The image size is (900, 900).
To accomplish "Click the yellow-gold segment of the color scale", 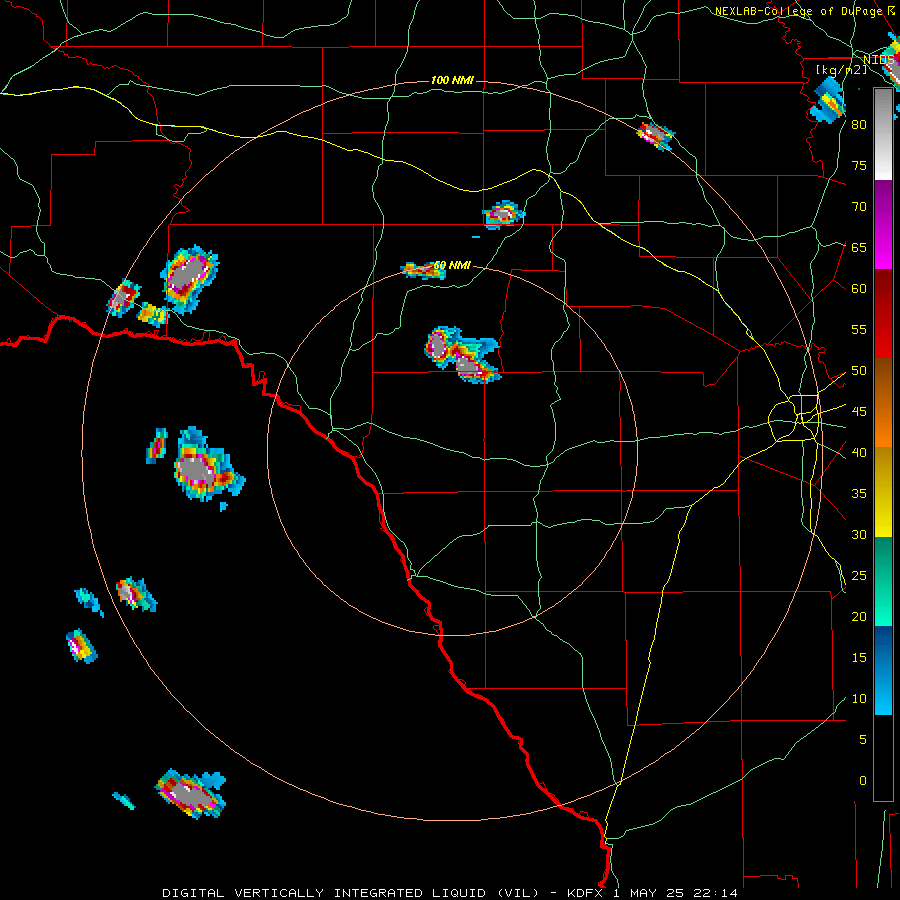I will [883, 492].
